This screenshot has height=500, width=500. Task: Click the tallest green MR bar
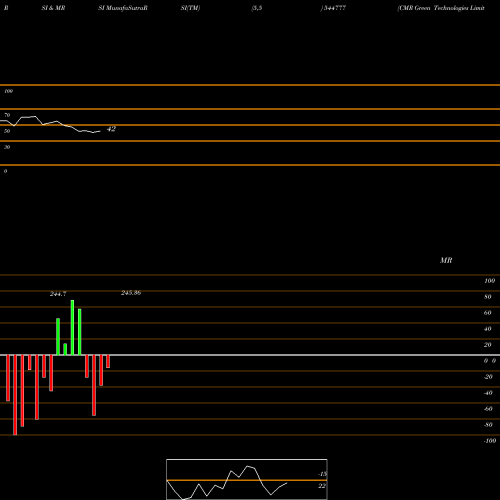click(x=72, y=328)
